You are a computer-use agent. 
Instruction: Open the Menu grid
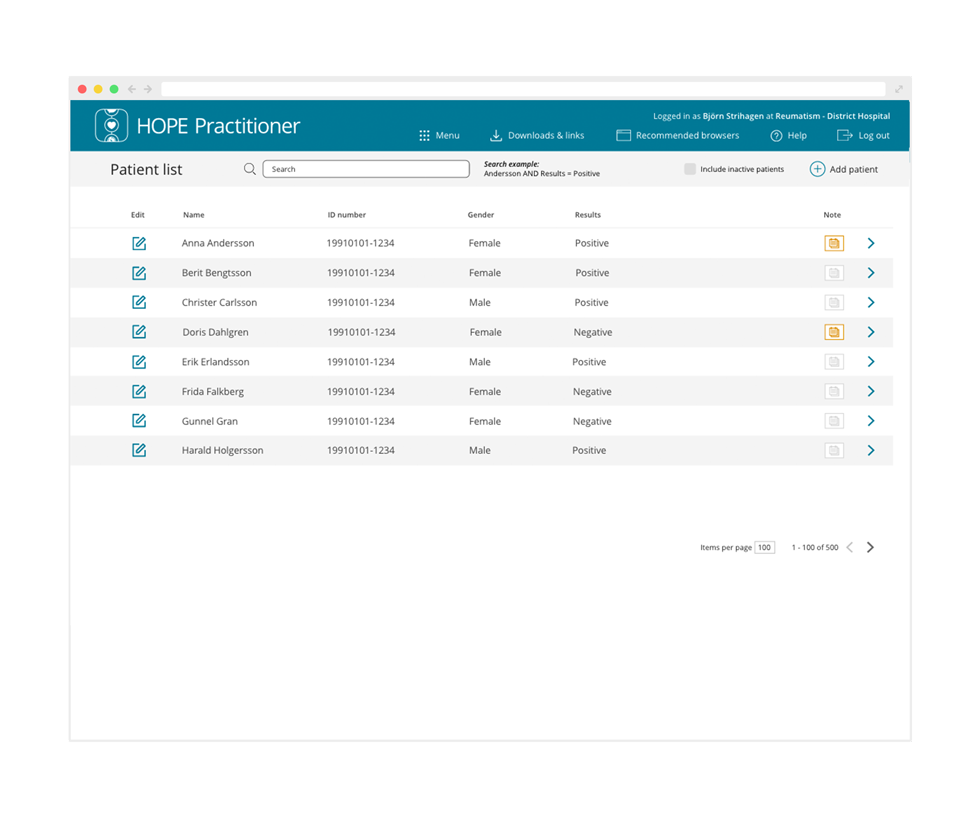439,136
